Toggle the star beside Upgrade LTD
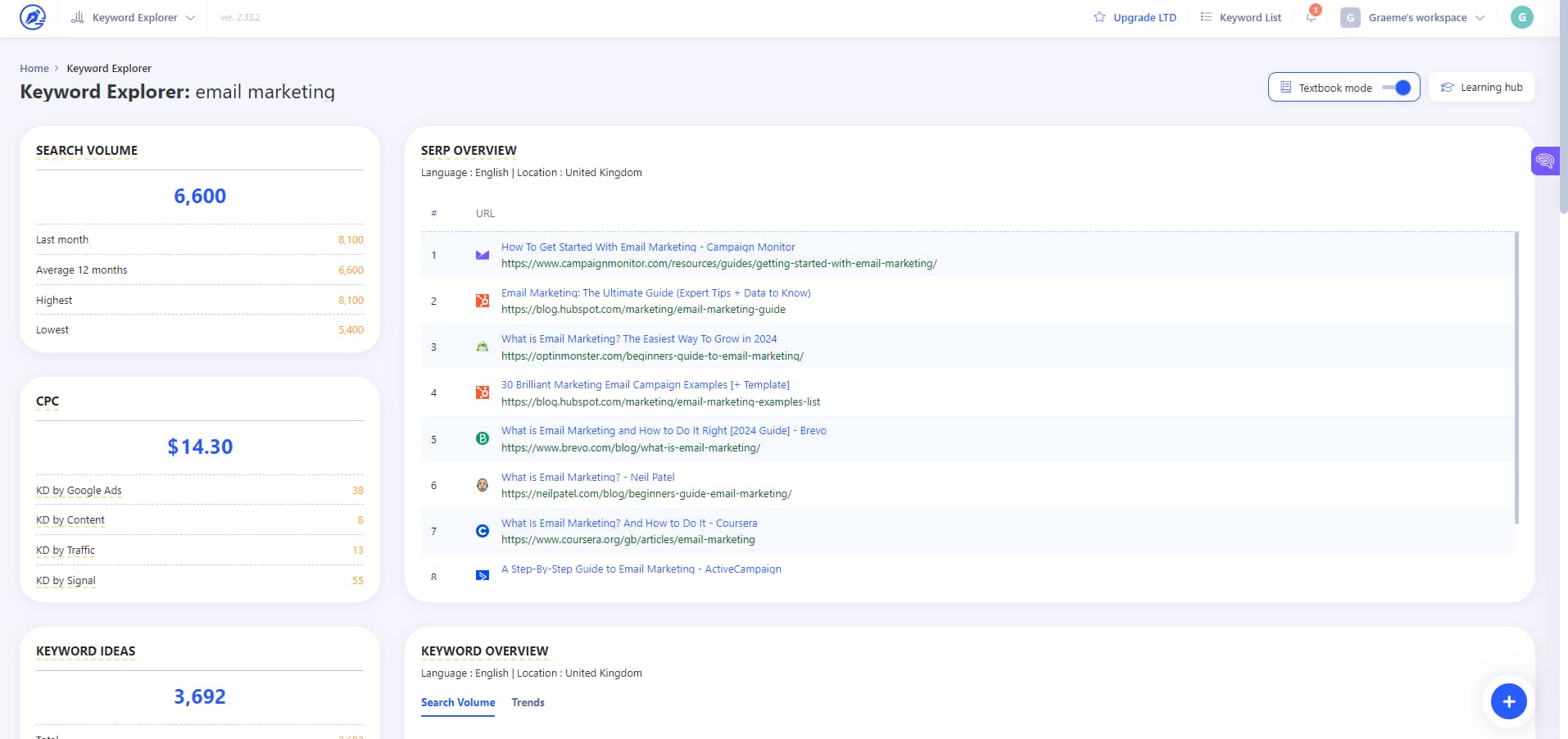The width and height of the screenshot is (1568, 739). (1098, 16)
